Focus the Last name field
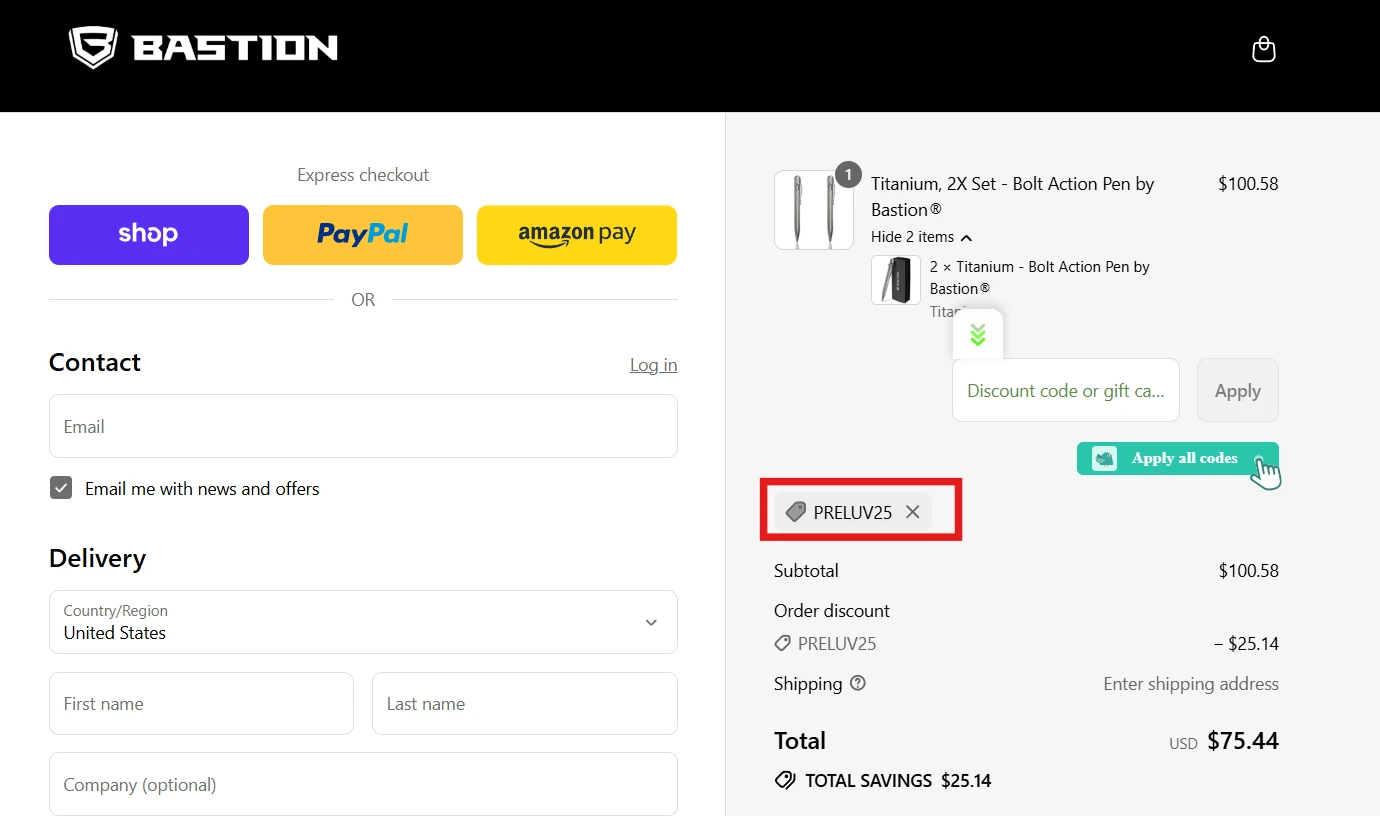The height and width of the screenshot is (816, 1380). pyautogui.click(x=525, y=703)
